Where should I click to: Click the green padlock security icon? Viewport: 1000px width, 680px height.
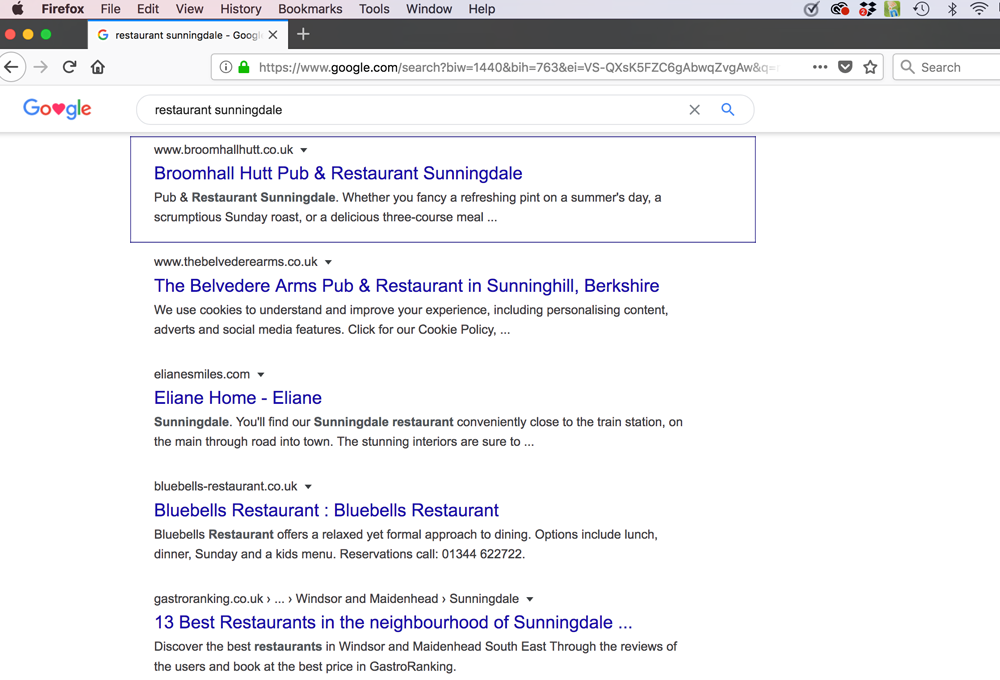(244, 67)
